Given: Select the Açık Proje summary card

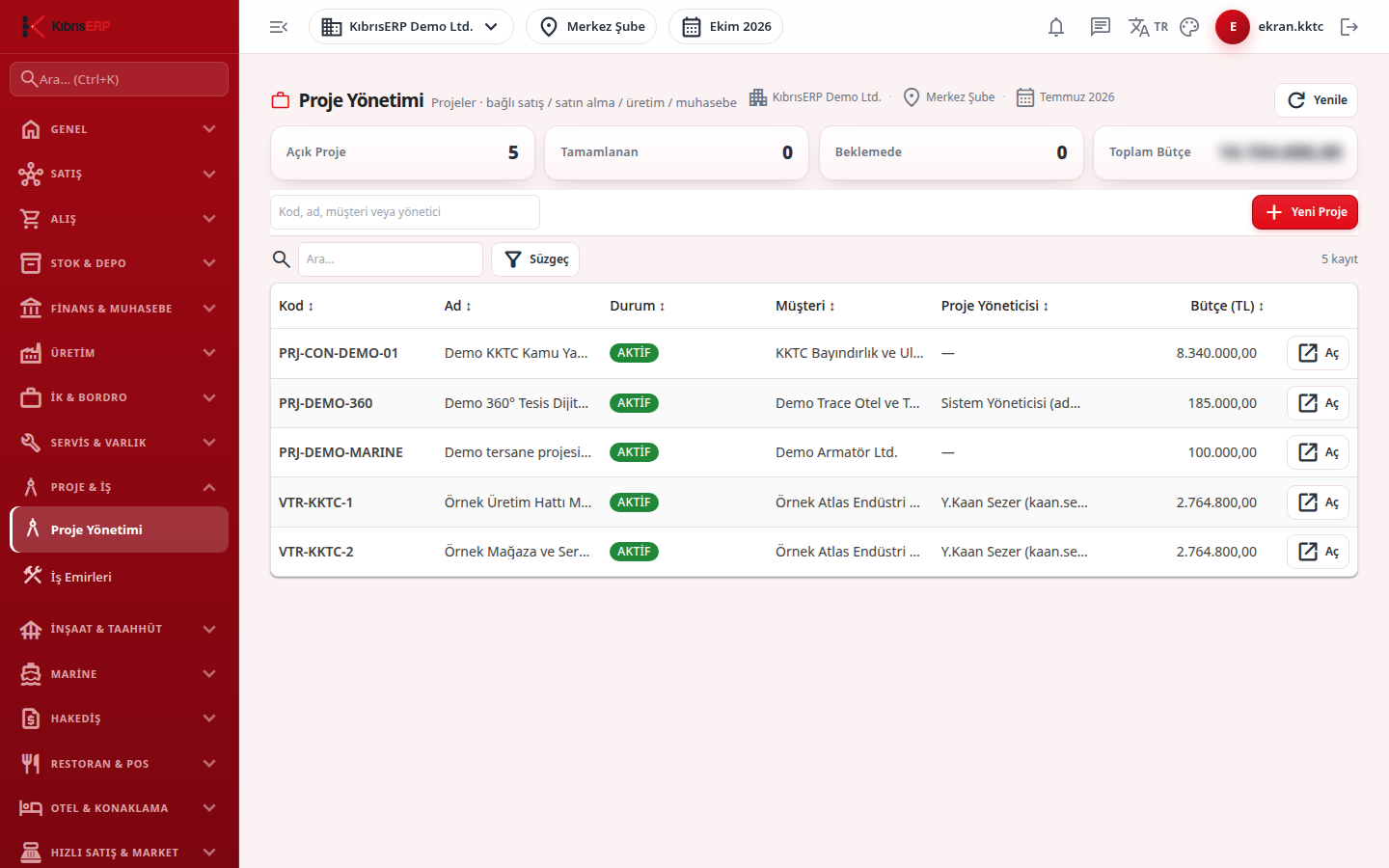Looking at the screenshot, I should [x=403, y=152].
